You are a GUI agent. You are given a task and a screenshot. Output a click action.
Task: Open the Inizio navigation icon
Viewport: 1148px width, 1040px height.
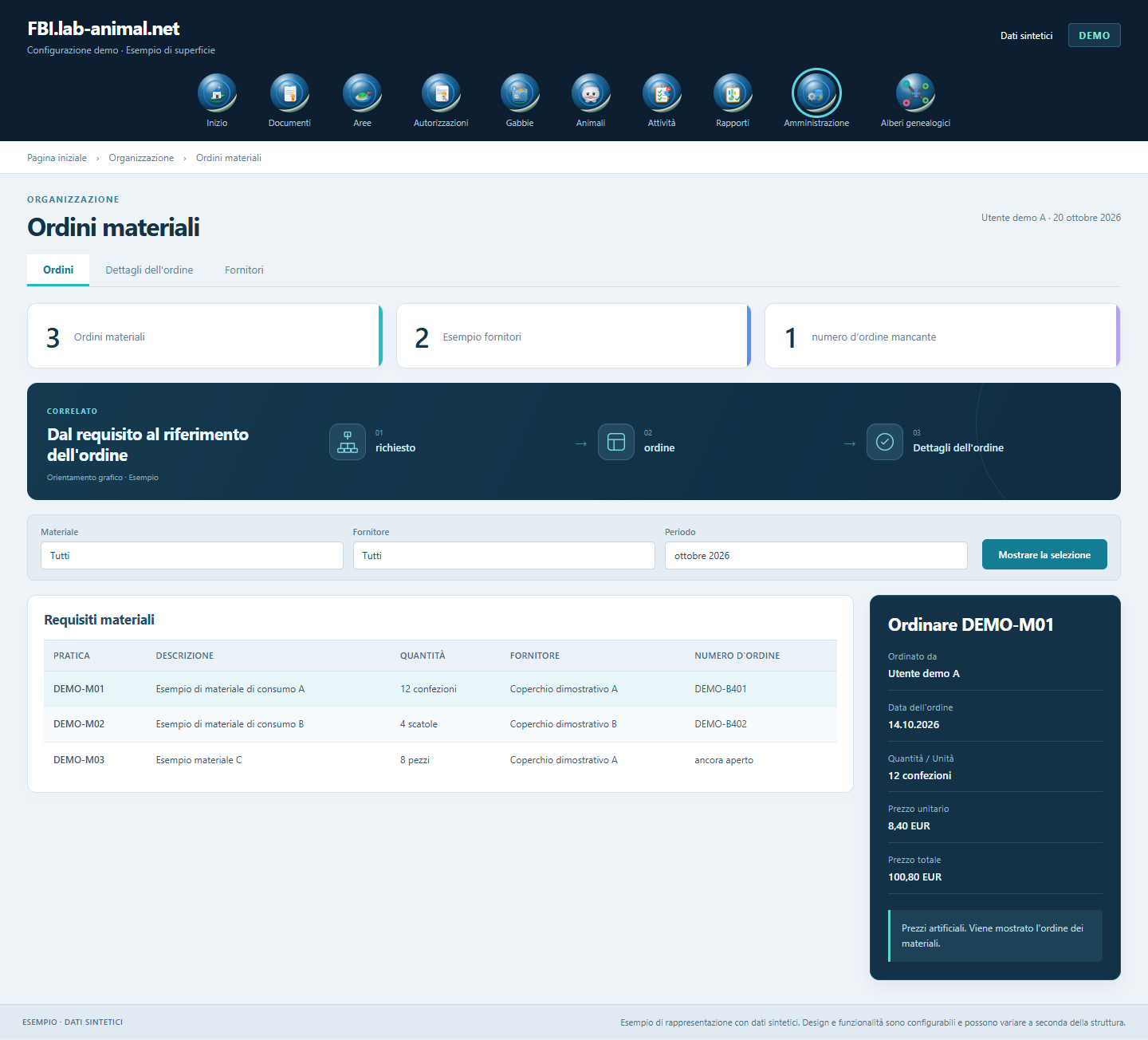click(217, 93)
